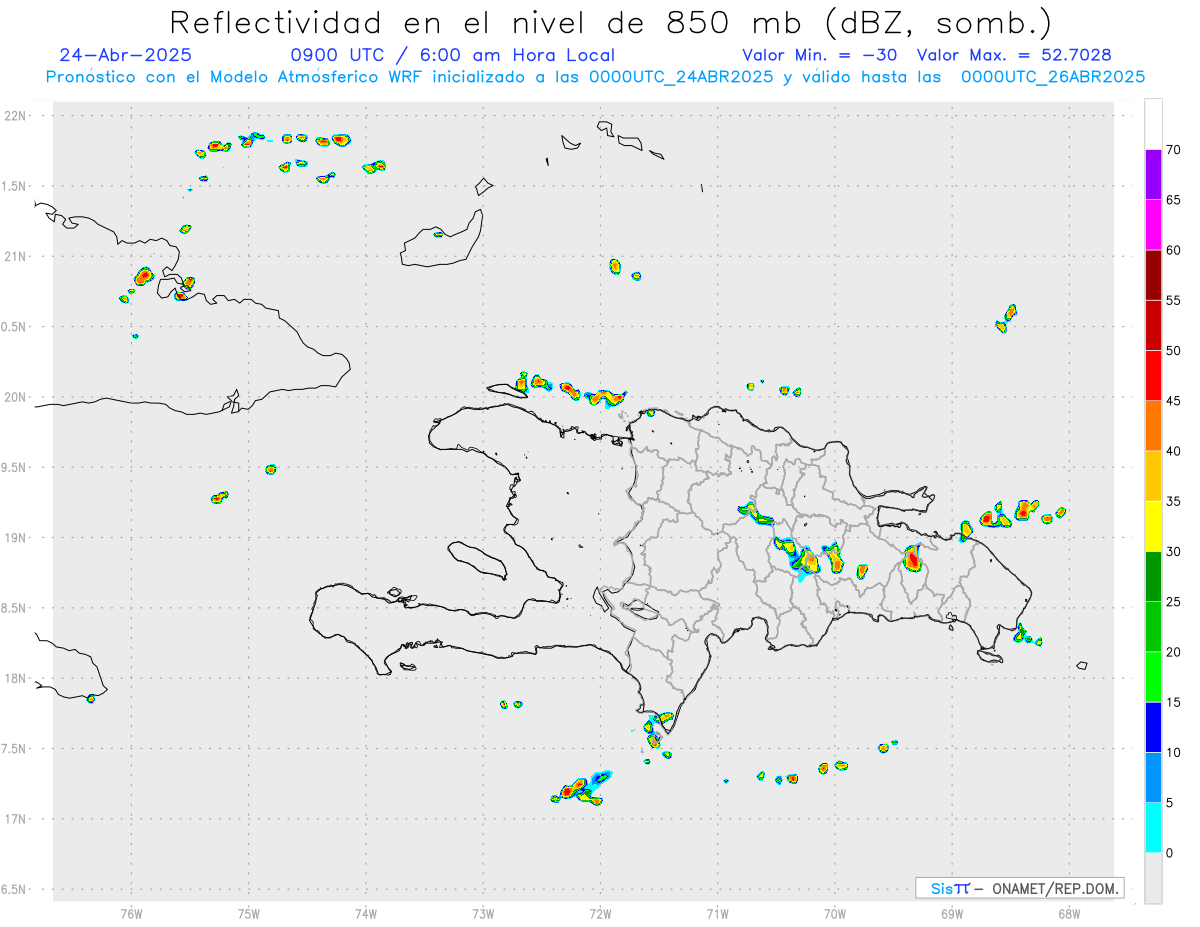Click the colorbar label '70'
1200x927 pixels.
coord(1174,150)
